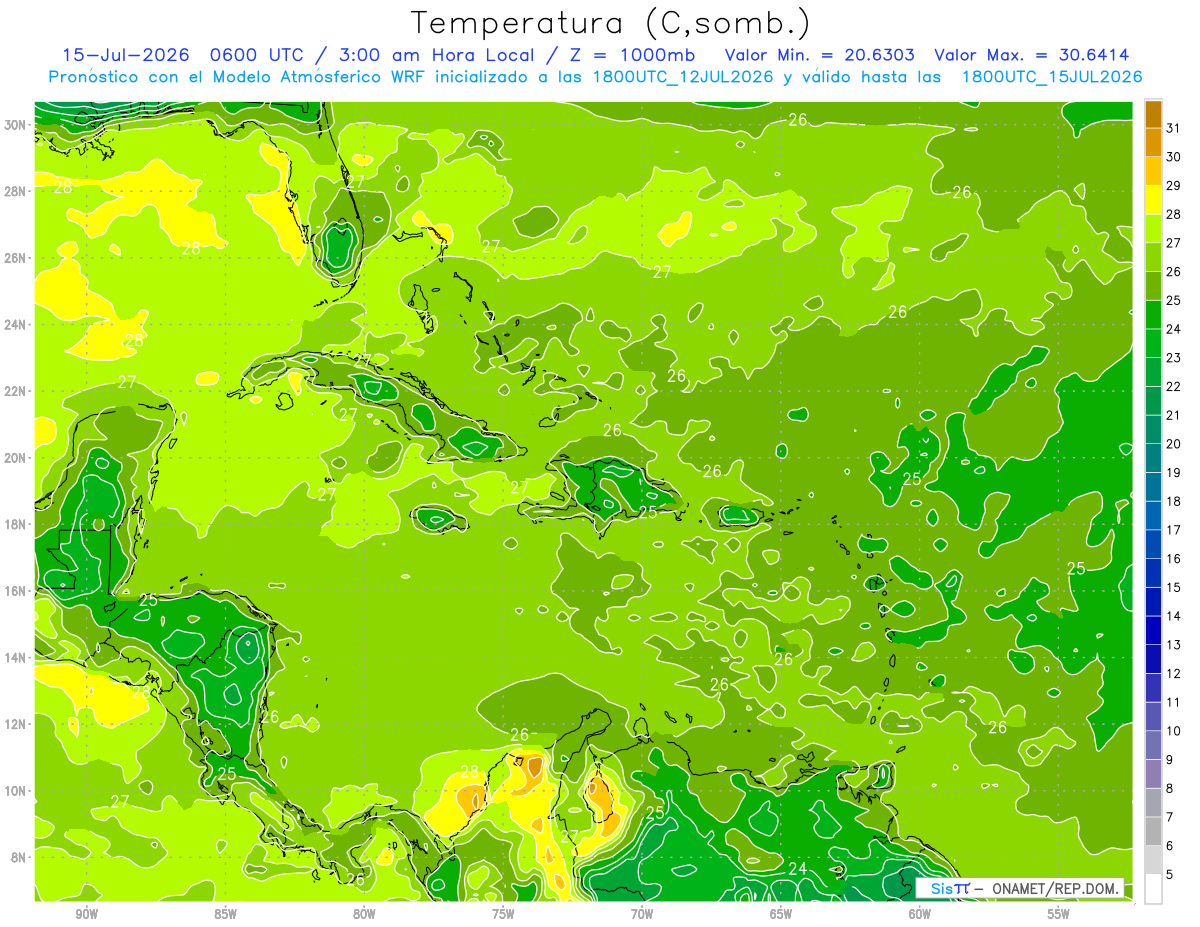Click the '18' number on the color scale
This screenshot has height=927, width=1200.
[1174, 502]
